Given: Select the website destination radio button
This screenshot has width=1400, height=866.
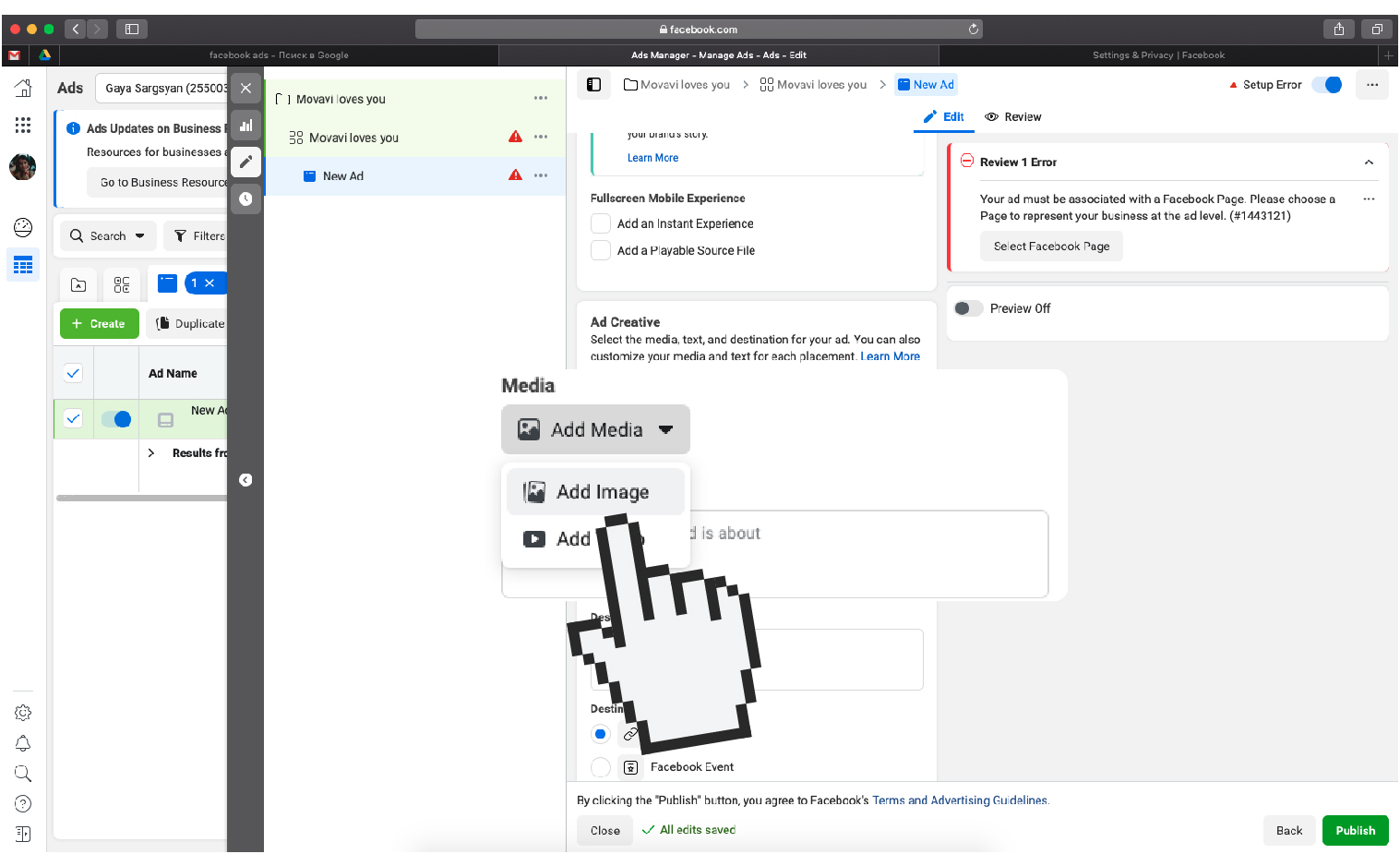Looking at the screenshot, I should 601,734.
